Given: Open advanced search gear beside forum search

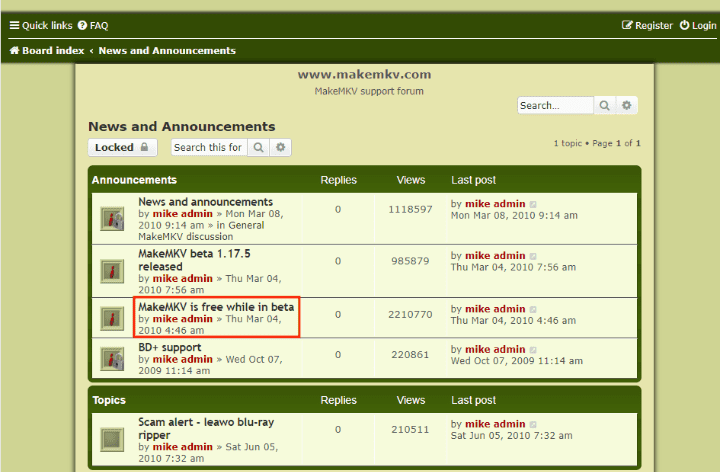Looking at the screenshot, I should [281, 147].
